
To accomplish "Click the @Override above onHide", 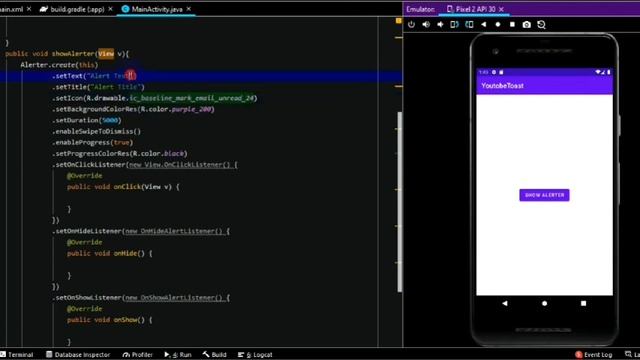I will [x=84, y=242].
